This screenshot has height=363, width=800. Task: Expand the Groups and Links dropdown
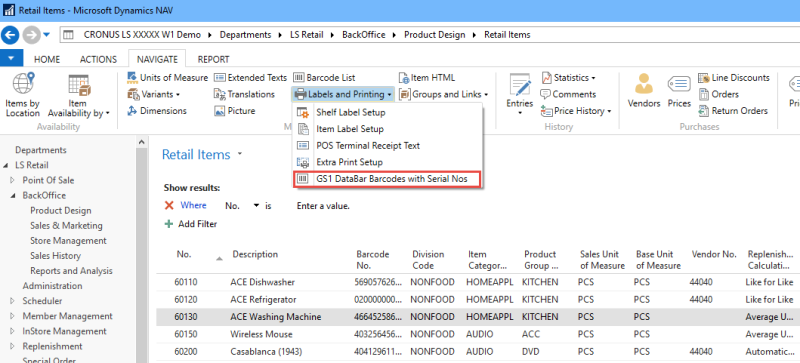coord(443,94)
